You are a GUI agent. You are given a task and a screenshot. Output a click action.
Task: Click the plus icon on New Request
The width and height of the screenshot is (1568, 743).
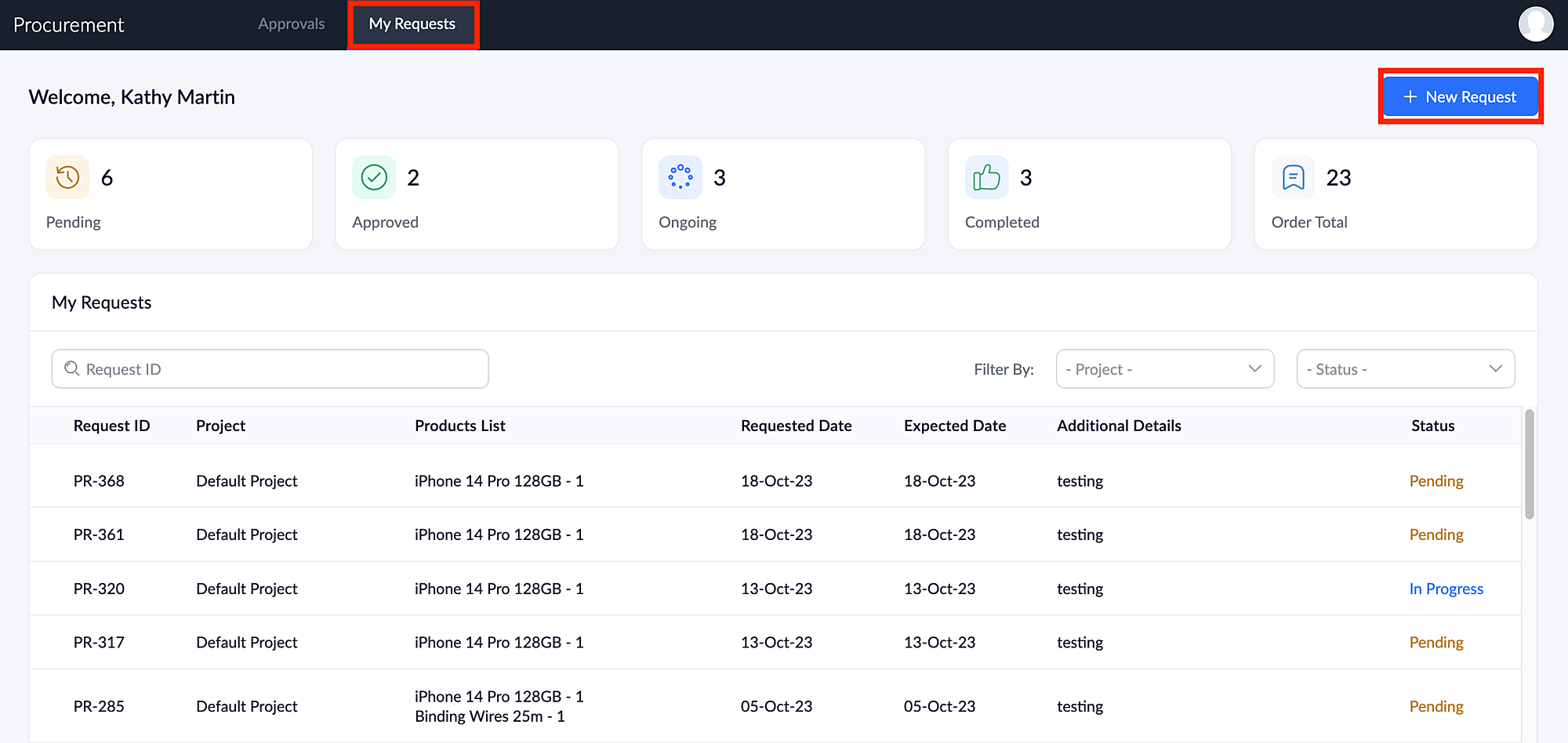tap(1410, 96)
